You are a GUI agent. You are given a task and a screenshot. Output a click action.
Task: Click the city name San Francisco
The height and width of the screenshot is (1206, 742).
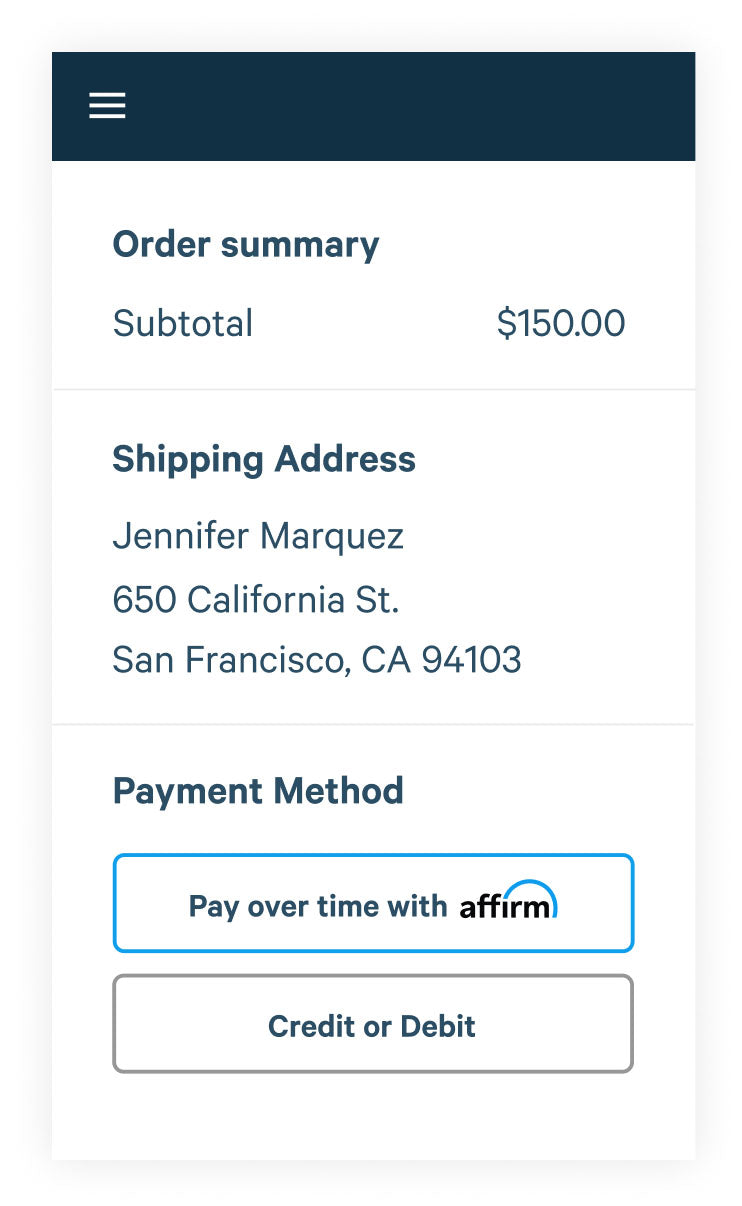(x=229, y=660)
